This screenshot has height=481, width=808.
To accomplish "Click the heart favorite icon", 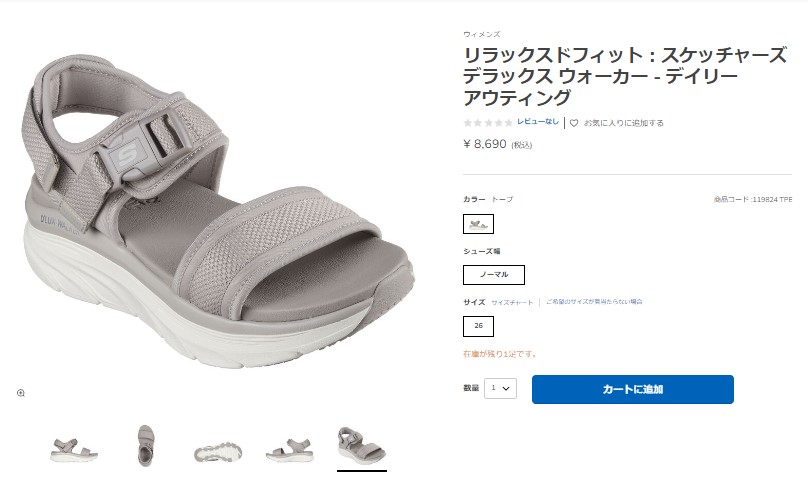I will pos(574,123).
